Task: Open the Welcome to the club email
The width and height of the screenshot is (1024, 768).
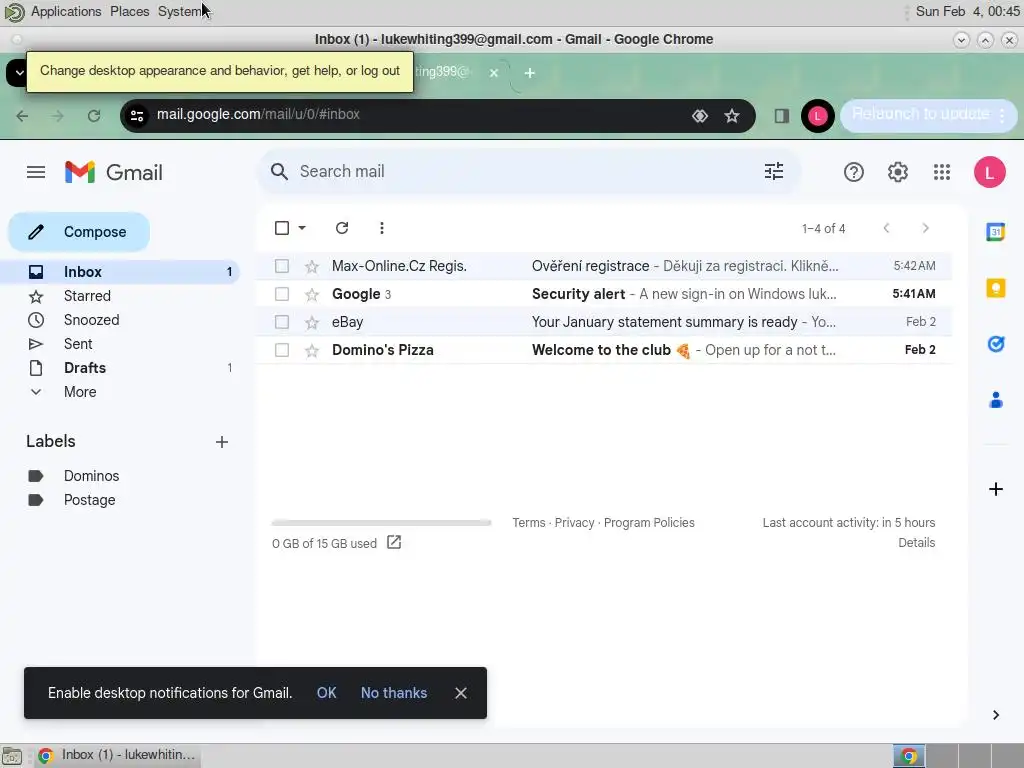Action: 603,350
